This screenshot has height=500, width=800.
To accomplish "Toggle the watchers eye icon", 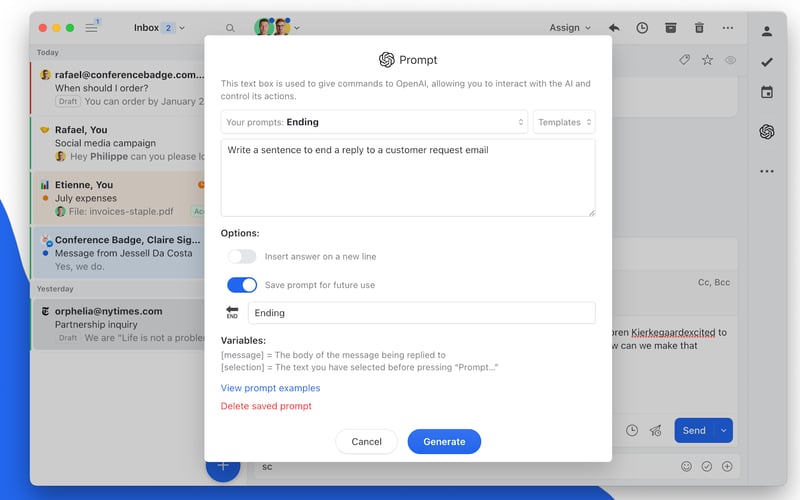I will click(731, 60).
